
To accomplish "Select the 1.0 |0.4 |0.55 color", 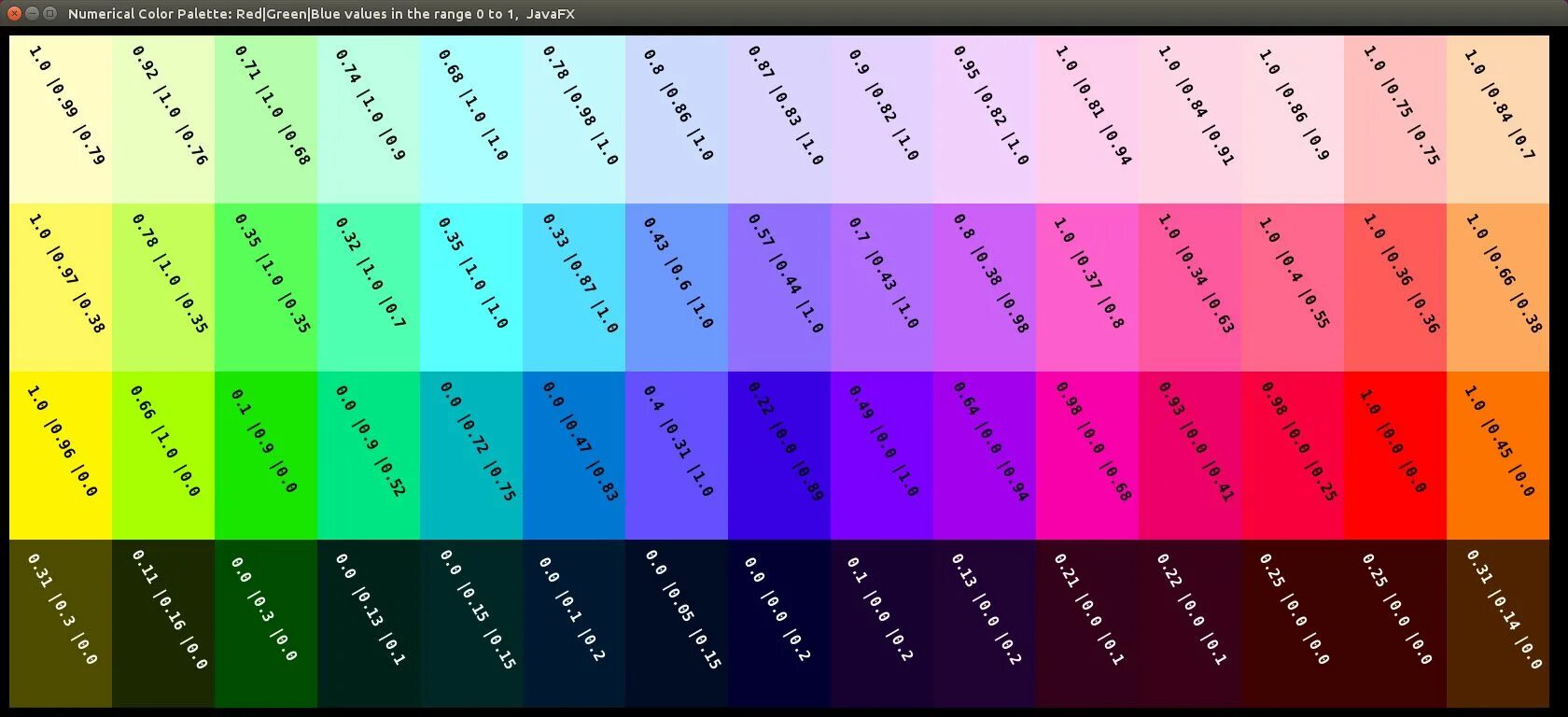I will point(1293,288).
